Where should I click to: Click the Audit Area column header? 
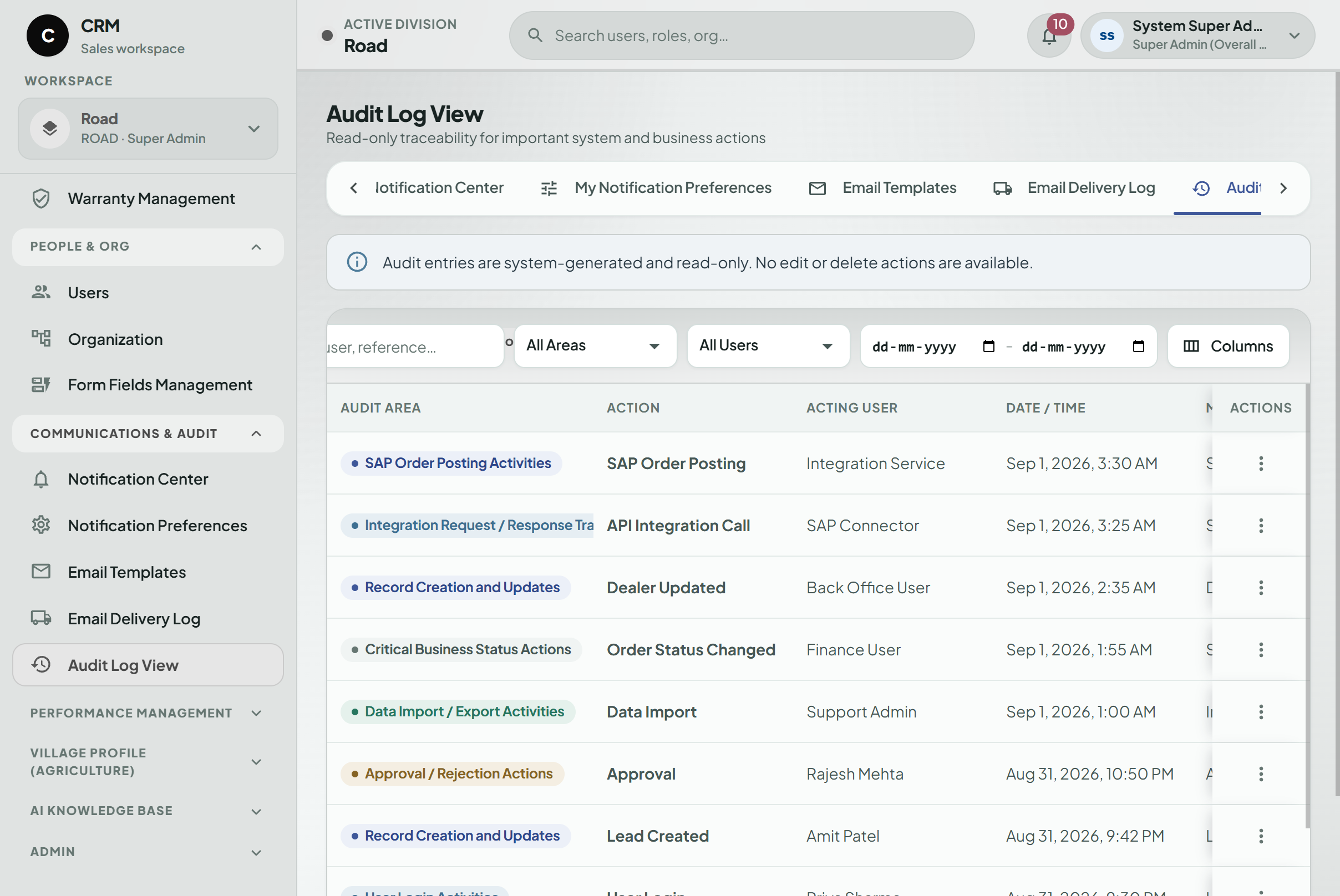tap(380, 408)
